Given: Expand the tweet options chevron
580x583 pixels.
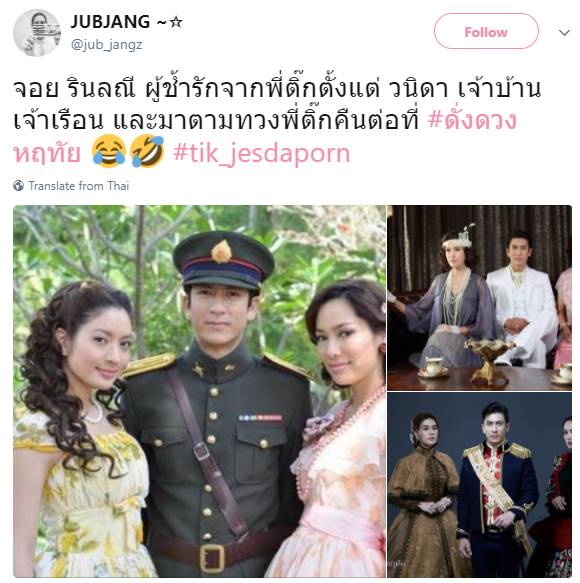Looking at the screenshot, I should point(564,33).
